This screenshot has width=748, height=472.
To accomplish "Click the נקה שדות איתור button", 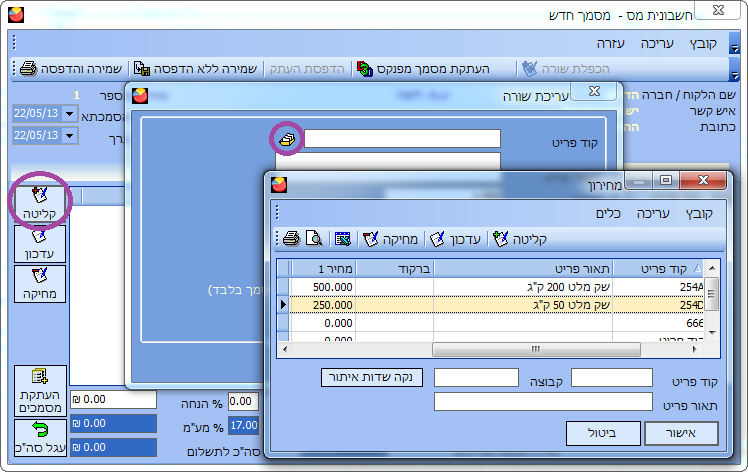I will point(372,377).
